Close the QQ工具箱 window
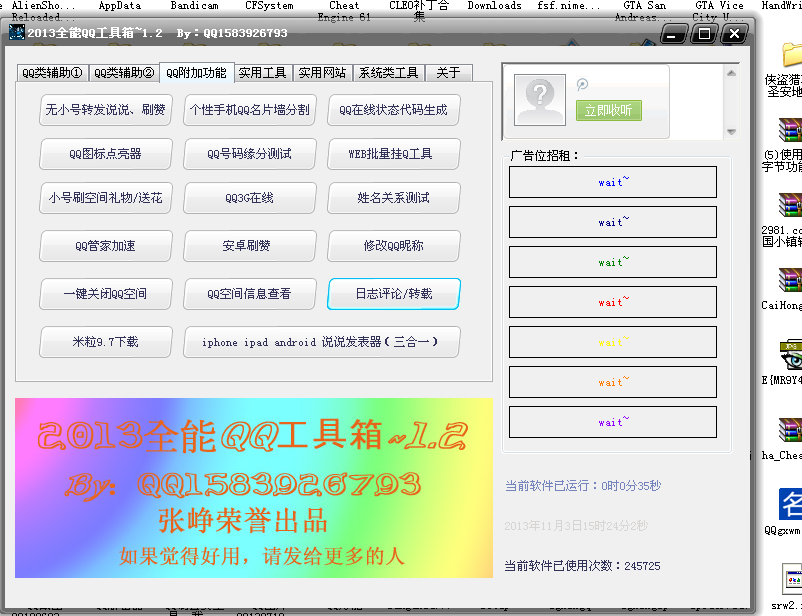Screen dimensions: 802x616 734,34
